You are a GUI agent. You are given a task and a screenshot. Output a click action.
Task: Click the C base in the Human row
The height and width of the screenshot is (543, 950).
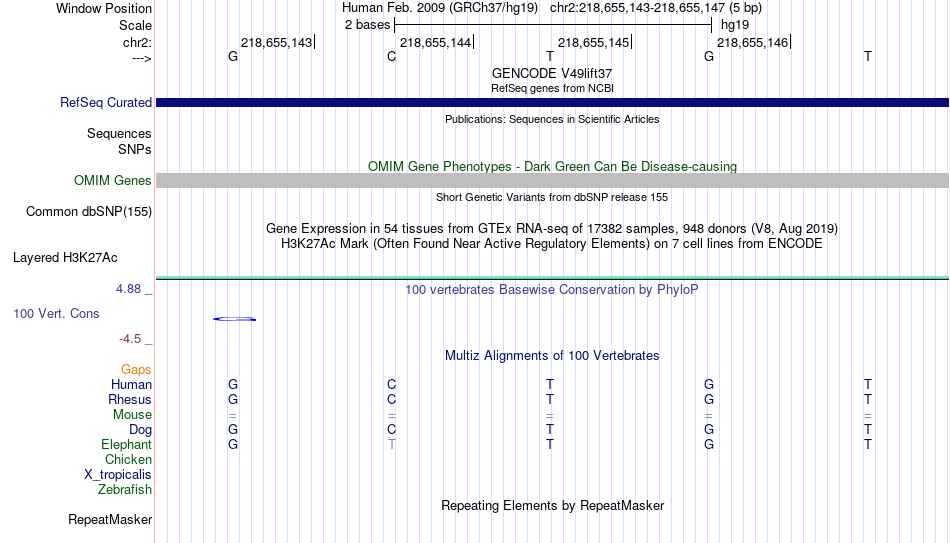[x=391, y=385]
